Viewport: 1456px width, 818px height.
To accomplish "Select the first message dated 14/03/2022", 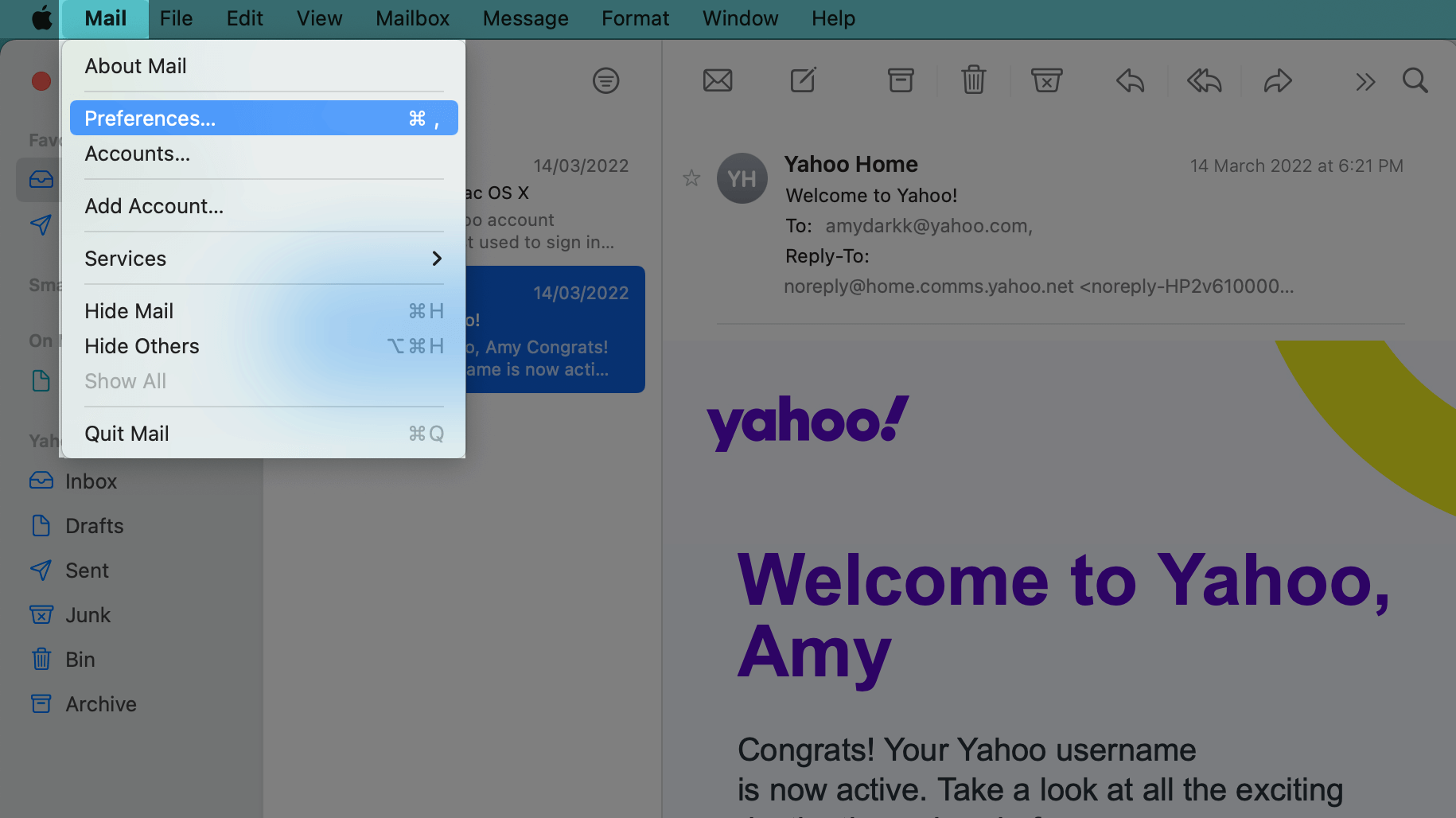I will [555, 203].
